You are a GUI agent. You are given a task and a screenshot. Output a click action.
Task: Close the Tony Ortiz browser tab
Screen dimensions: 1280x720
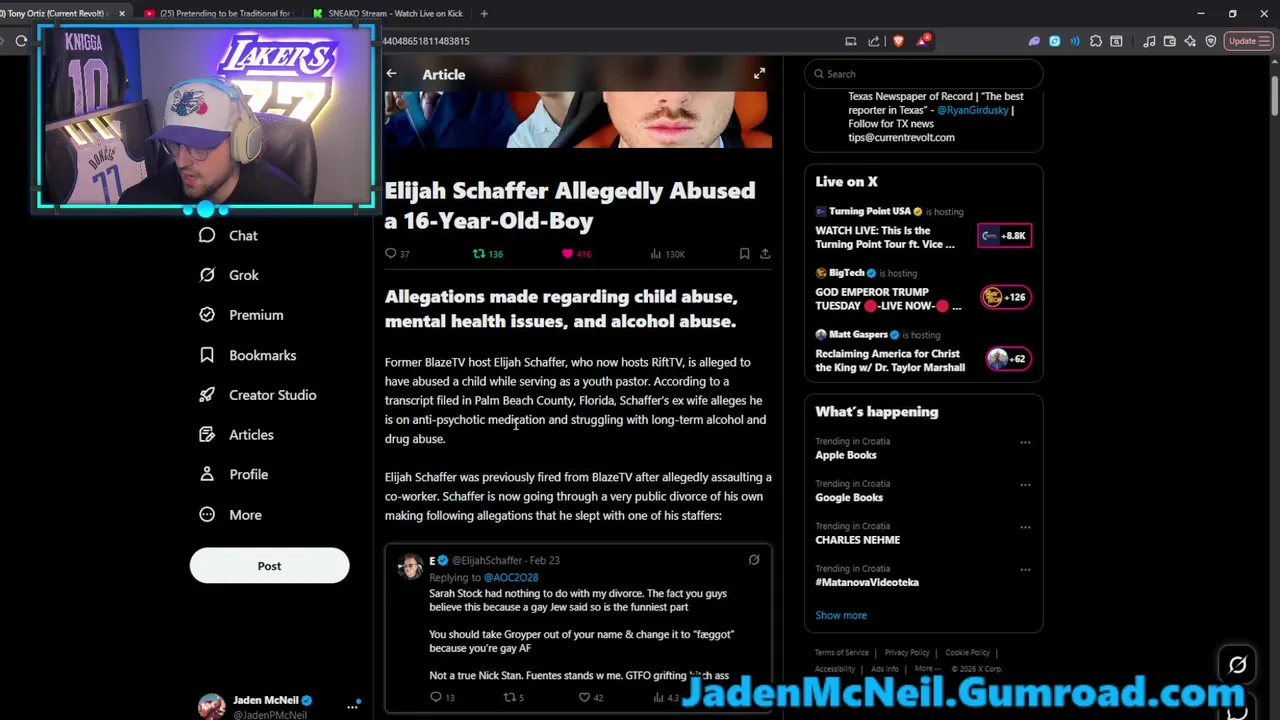click(122, 13)
